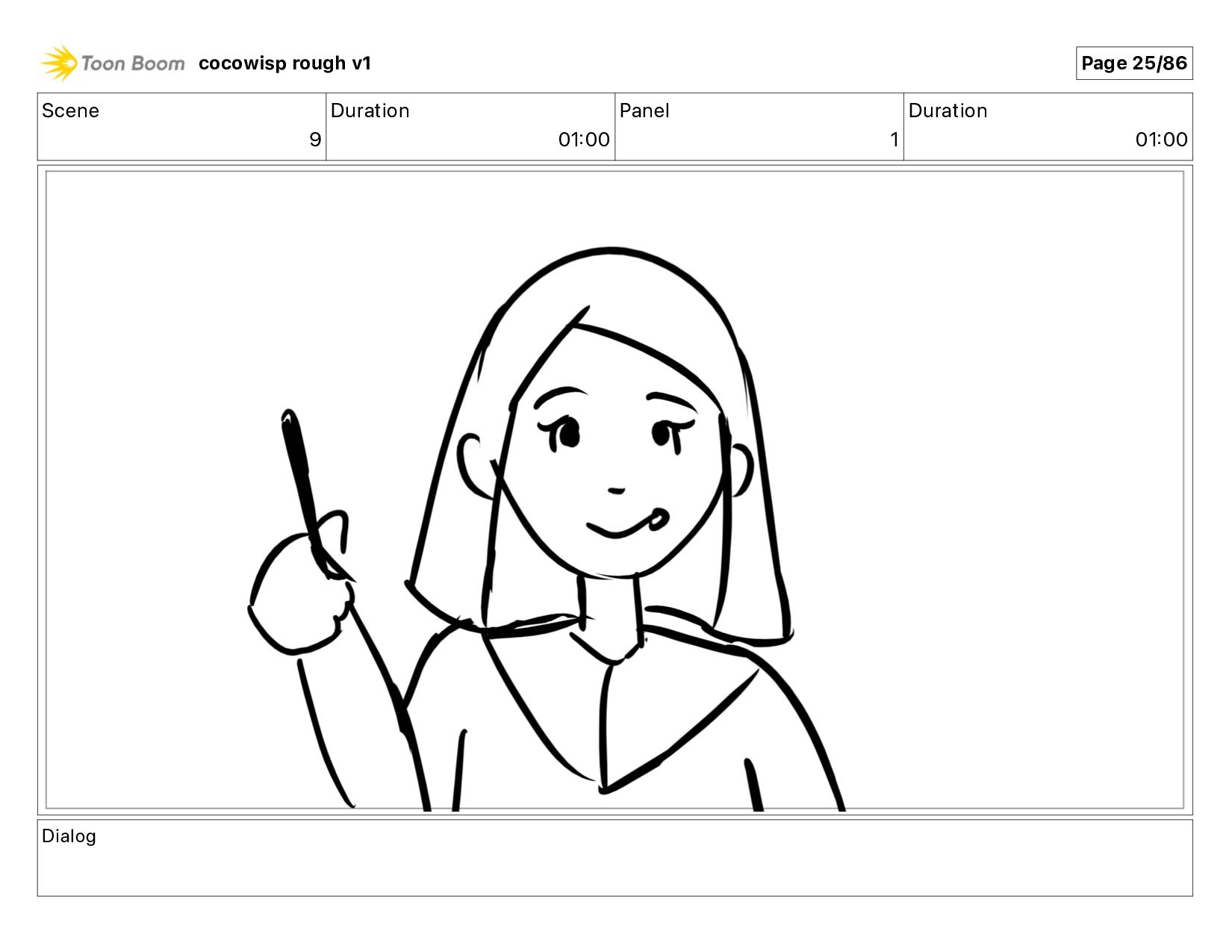
Task: Click the scene Duration value 01:00
Action: coord(584,140)
